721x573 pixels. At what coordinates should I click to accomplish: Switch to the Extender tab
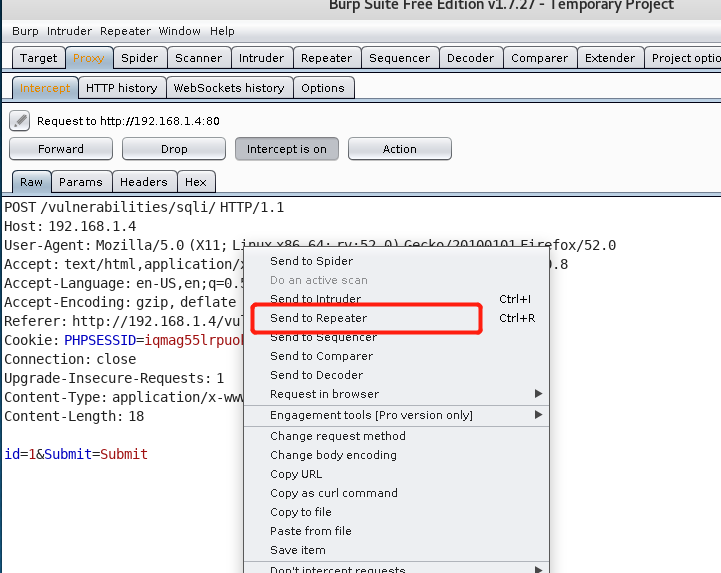coord(610,58)
